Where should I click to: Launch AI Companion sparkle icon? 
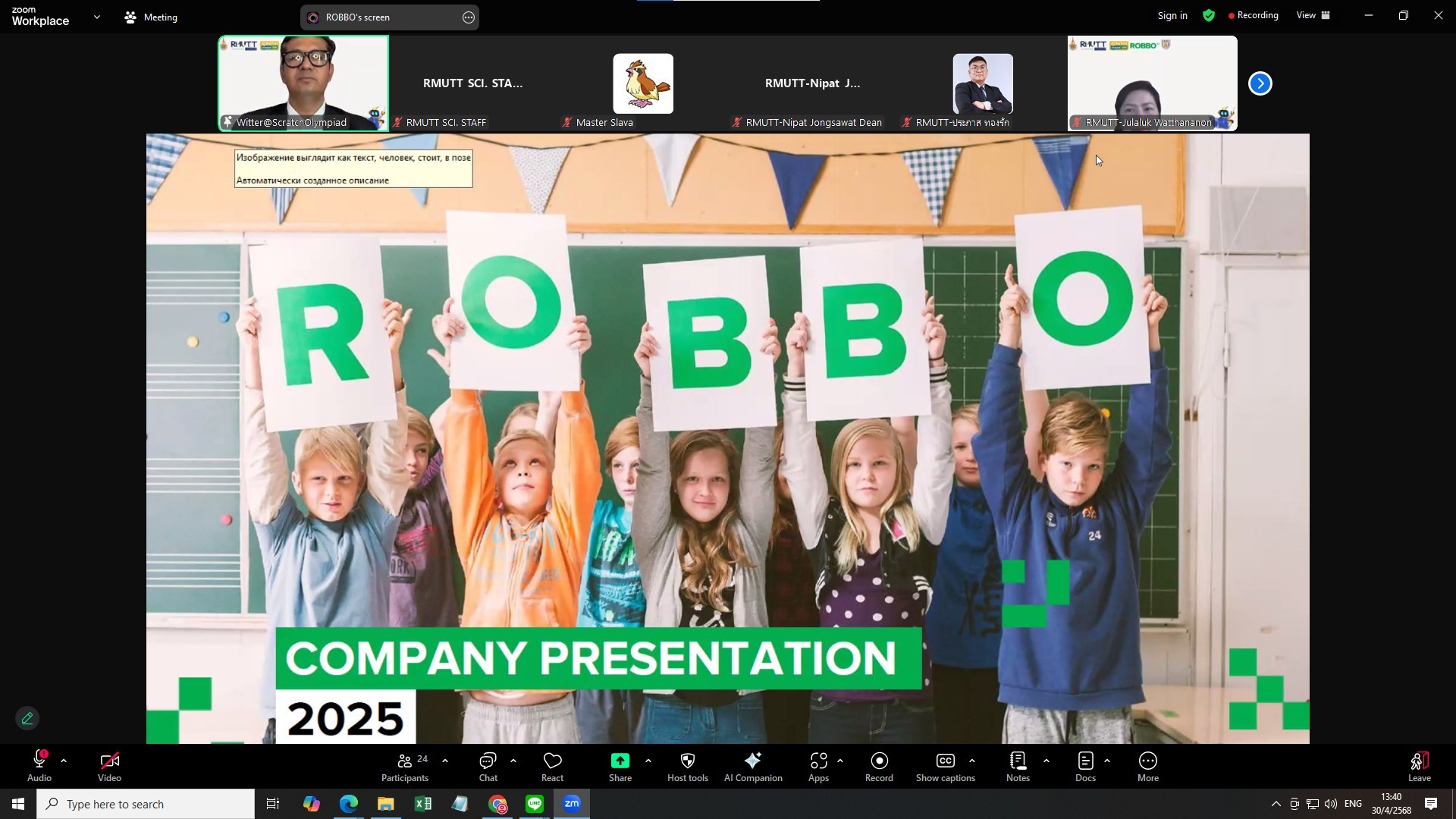coord(752,761)
